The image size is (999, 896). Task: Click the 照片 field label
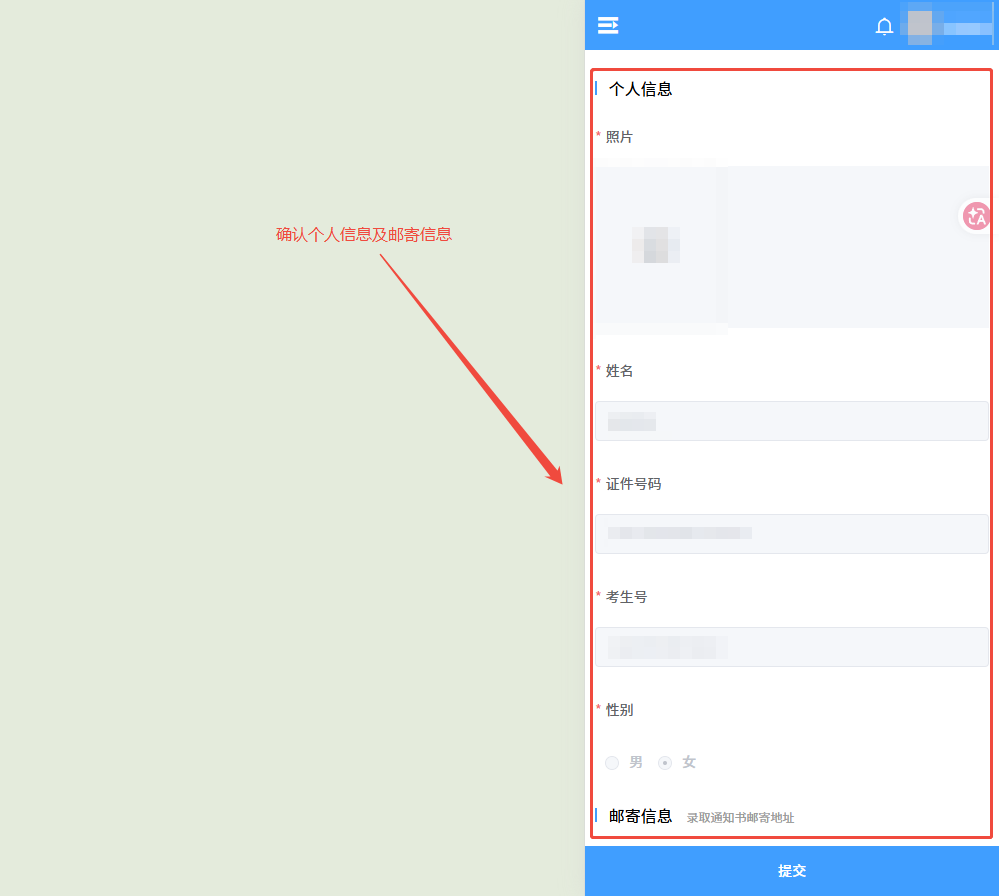click(x=619, y=137)
